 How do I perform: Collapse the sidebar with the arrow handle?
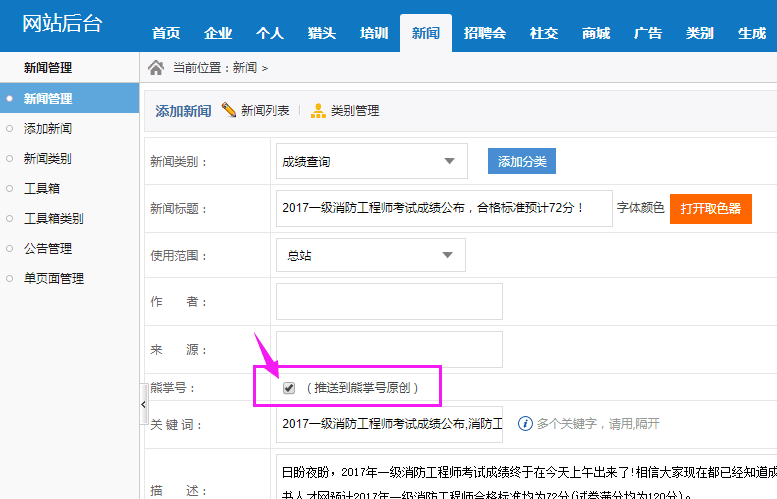point(144,404)
